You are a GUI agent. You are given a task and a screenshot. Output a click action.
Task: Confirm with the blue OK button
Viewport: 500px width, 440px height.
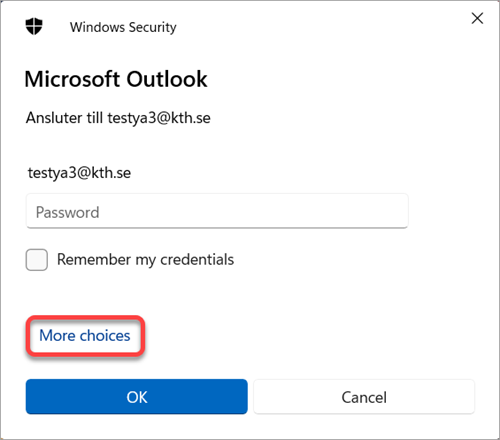(137, 397)
